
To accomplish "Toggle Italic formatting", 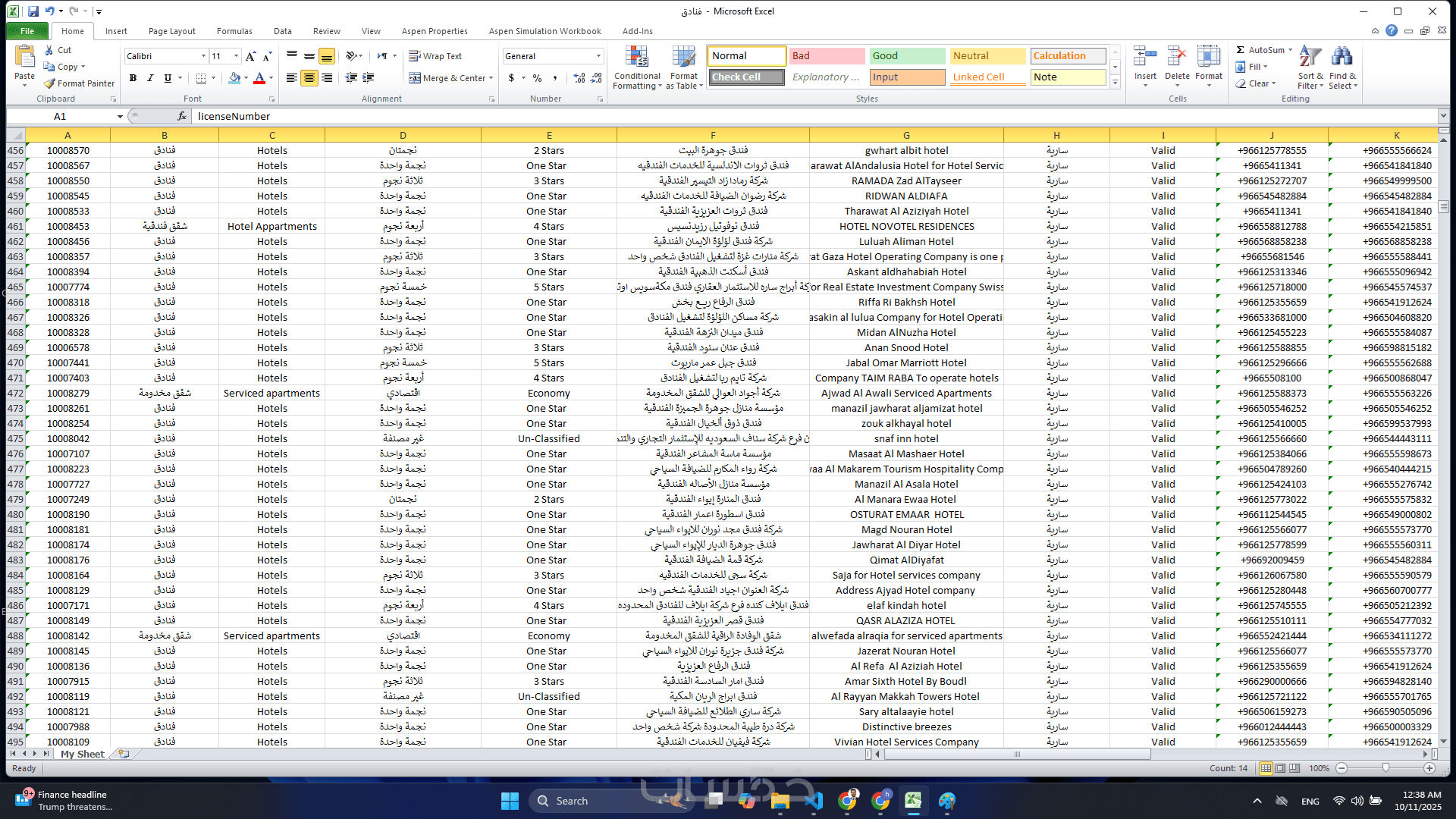I will 150,78.
